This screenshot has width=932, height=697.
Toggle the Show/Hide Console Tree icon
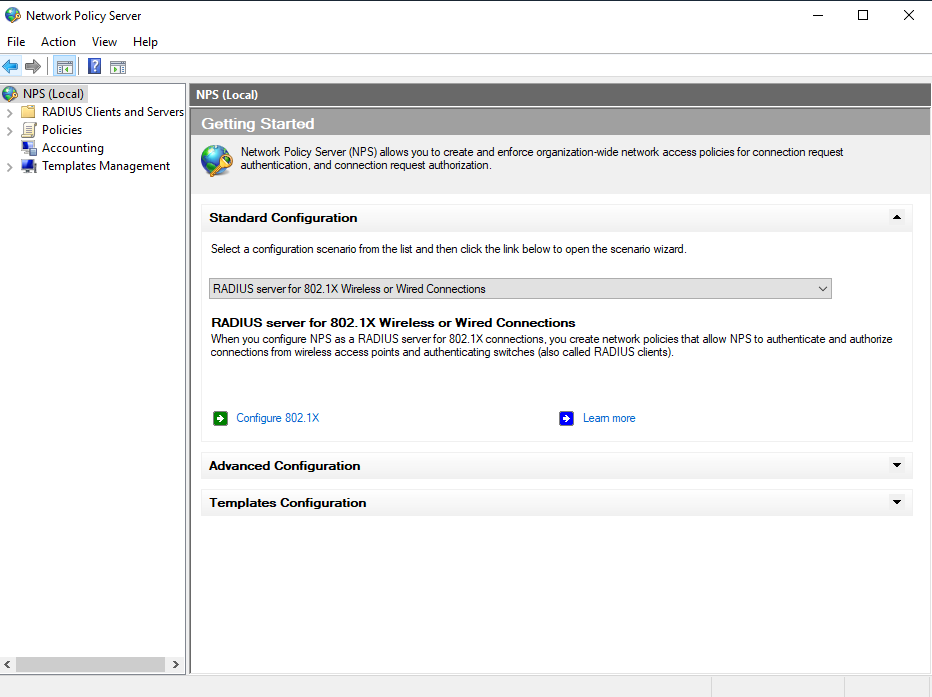click(65, 67)
